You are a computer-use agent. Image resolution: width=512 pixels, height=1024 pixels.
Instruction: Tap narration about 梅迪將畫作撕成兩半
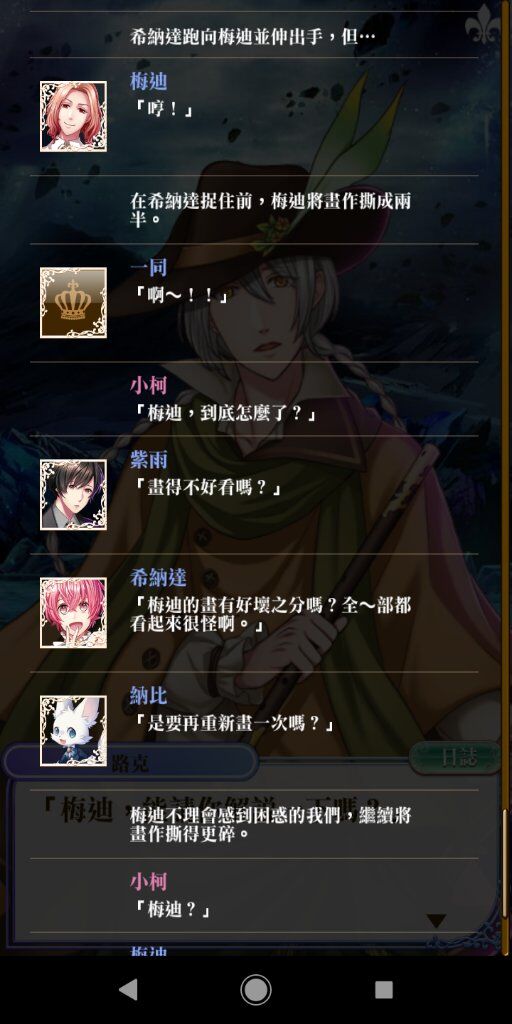[270, 210]
